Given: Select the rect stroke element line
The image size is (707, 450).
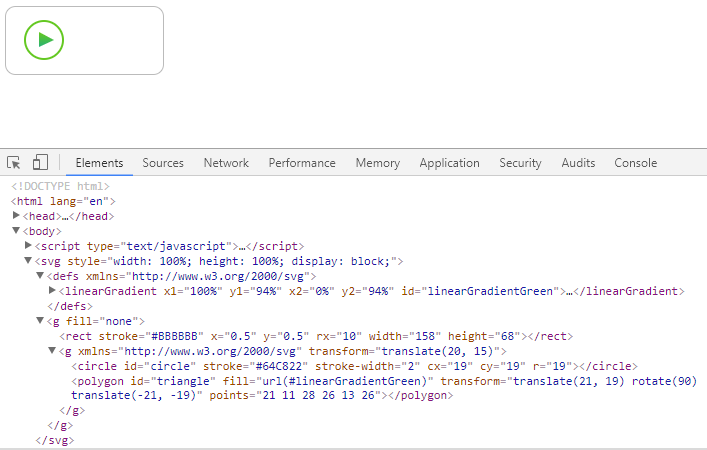Looking at the screenshot, I should [x=316, y=336].
